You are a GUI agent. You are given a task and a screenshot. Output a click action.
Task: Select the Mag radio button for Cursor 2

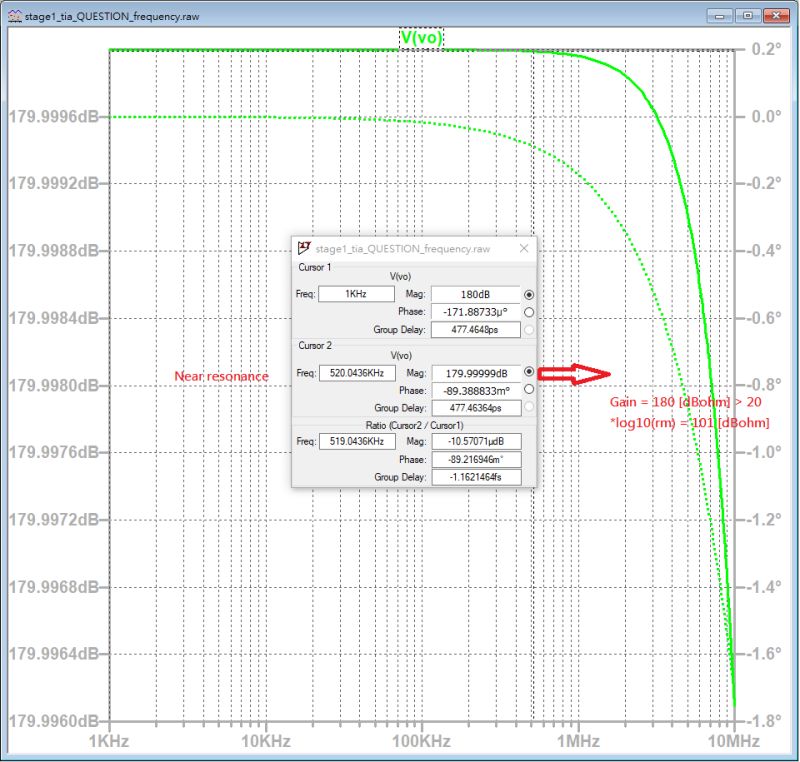(x=529, y=371)
